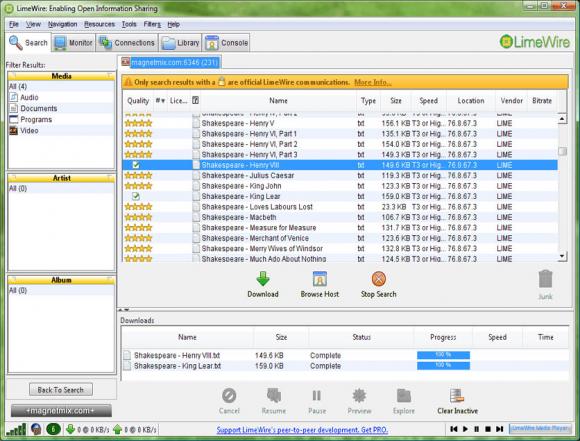
Task: Click the green Download arrow icon
Action: (263, 279)
